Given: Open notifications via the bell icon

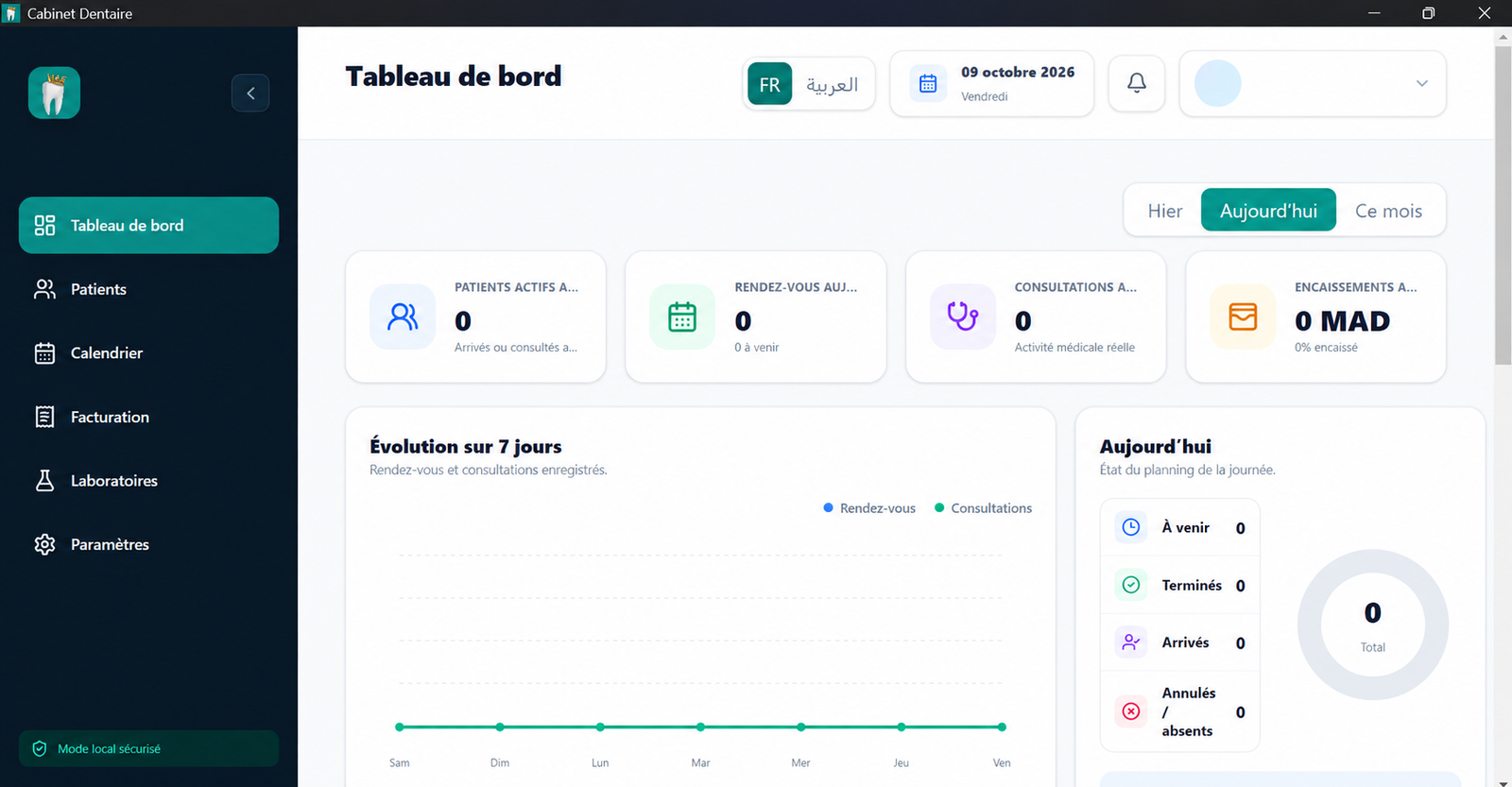Looking at the screenshot, I should [1137, 83].
